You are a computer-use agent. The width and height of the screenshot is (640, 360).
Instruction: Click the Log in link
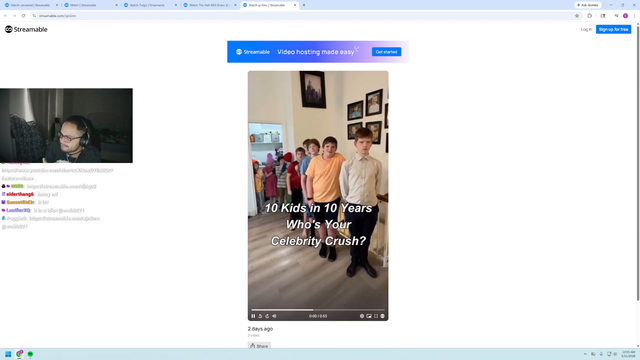586,29
